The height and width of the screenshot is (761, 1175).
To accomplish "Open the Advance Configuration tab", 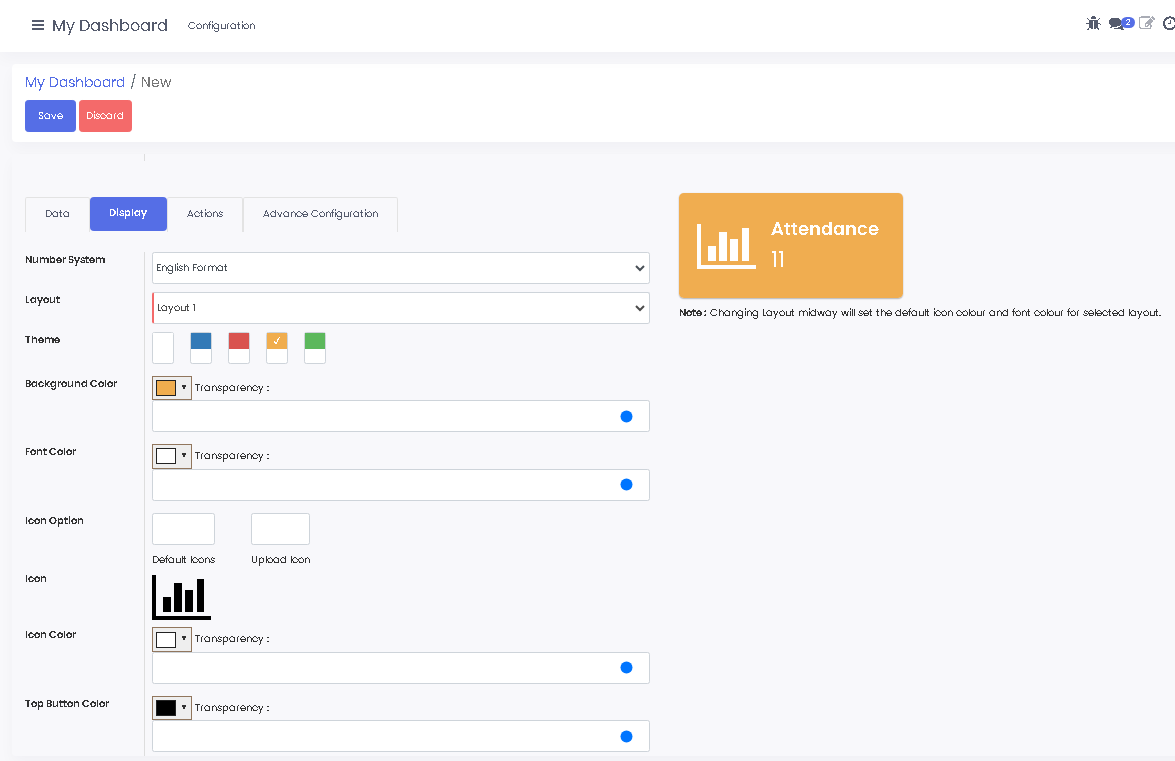I will [320, 214].
